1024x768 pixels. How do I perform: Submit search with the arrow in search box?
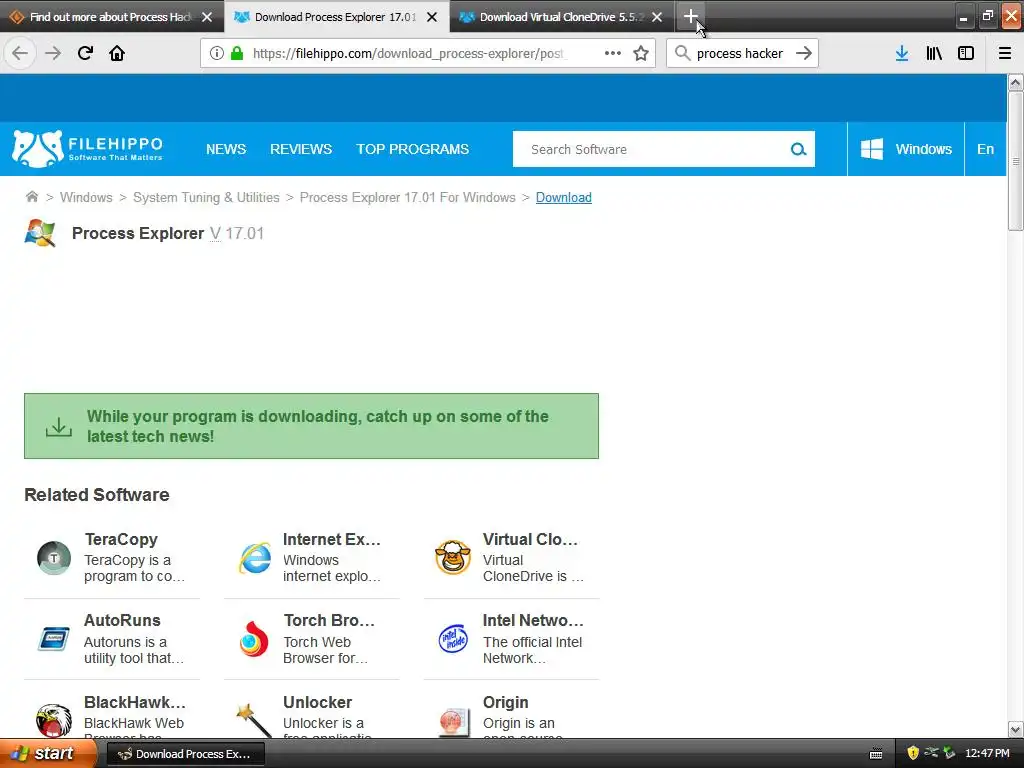pos(804,53)
